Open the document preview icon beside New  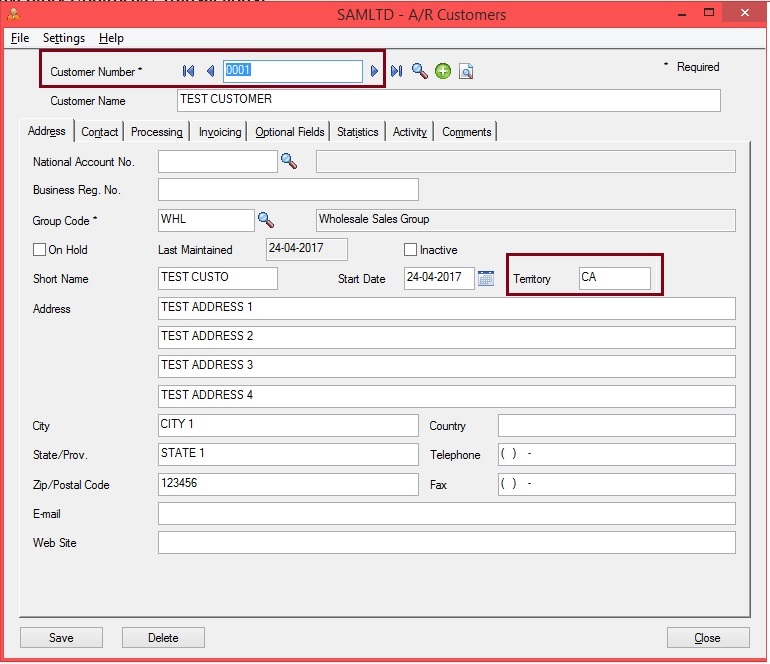click(466, 71)
